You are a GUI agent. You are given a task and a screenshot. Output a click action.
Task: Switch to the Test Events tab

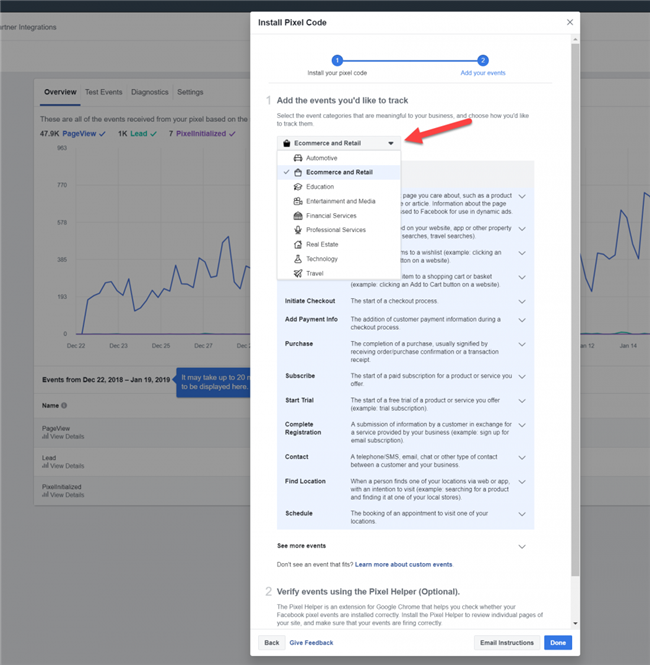click(x=104, y=92)
